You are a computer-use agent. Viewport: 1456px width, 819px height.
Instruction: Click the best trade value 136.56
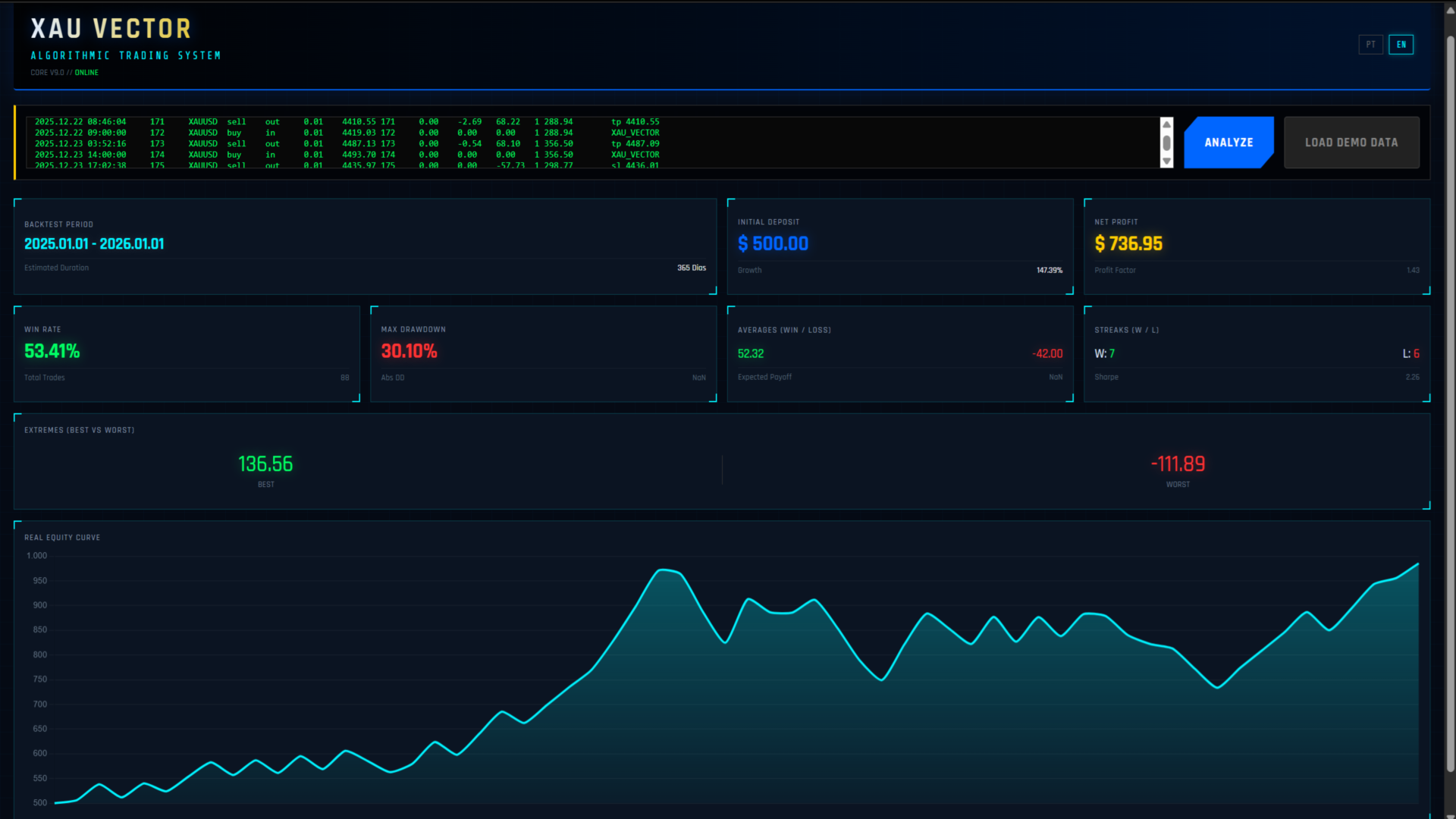pyautogui.click(x=265, y=464)
